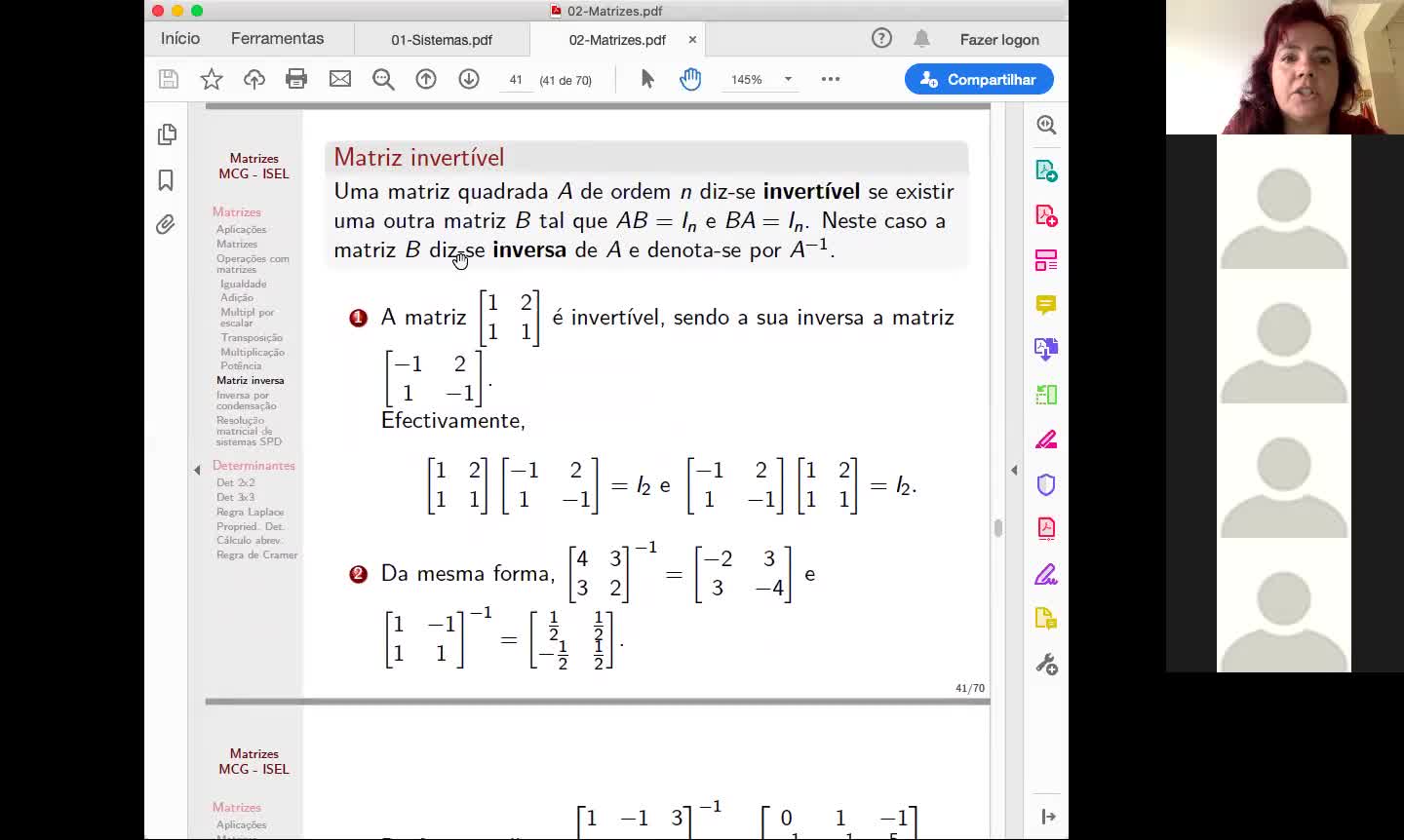Click the presenter's webcam video

pos(1285,67)
